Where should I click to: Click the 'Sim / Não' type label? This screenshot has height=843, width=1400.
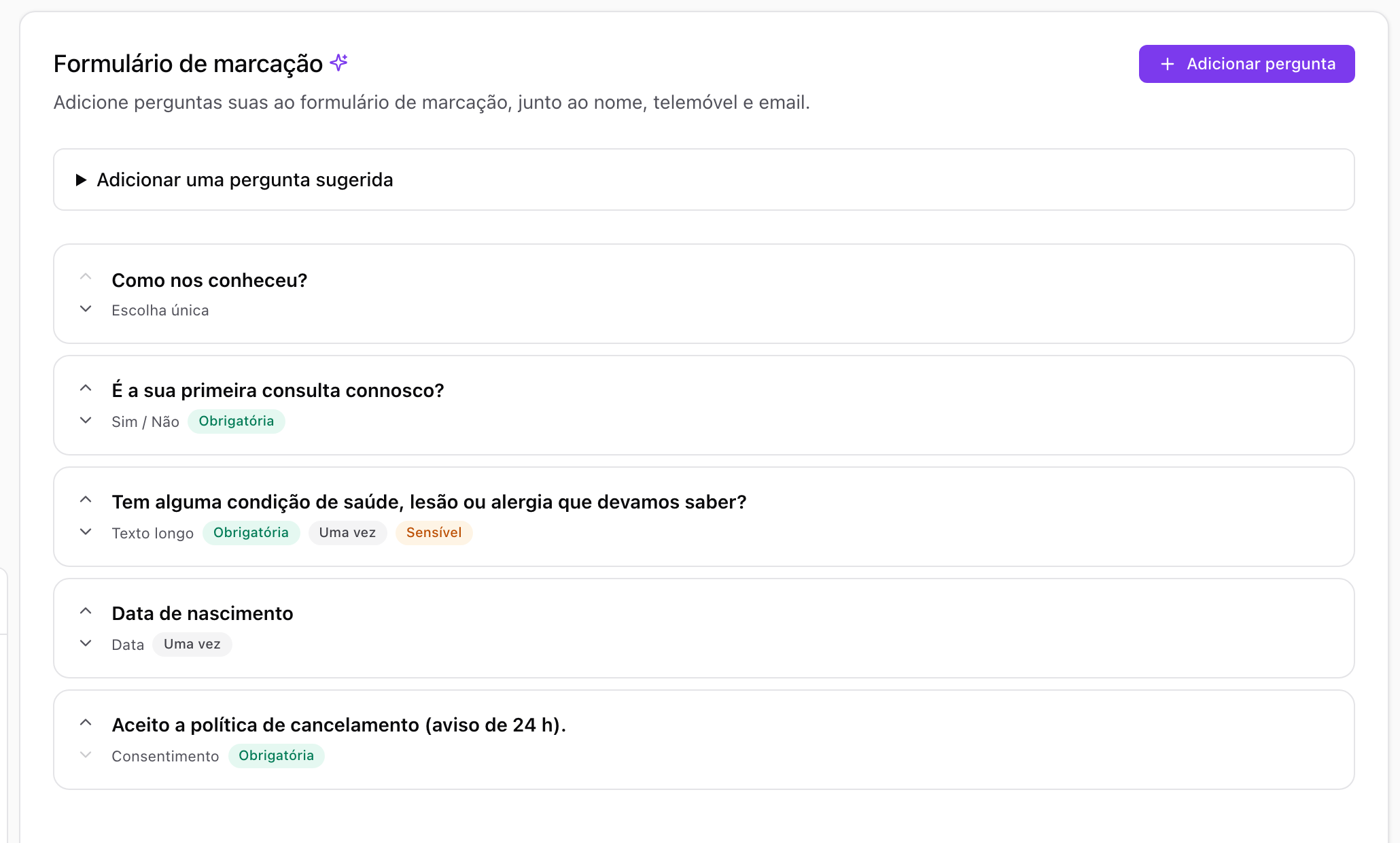(x=145, y=422)
